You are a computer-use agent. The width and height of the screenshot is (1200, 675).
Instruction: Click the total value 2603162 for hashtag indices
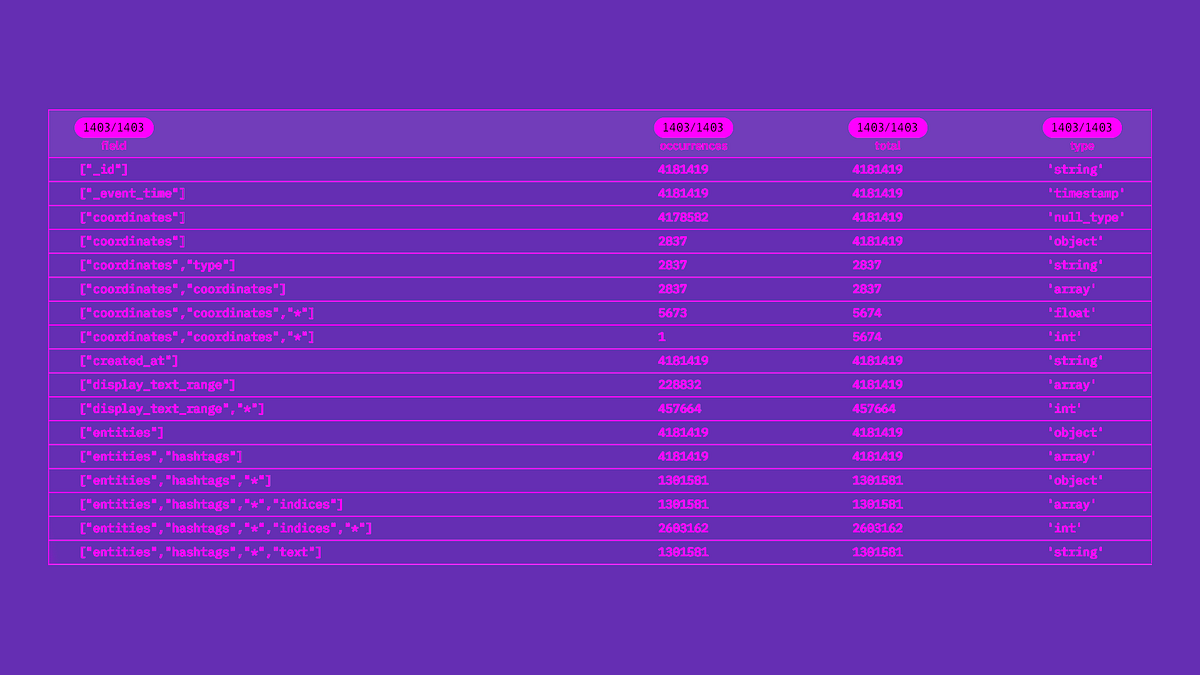click(x=875, y=527)
